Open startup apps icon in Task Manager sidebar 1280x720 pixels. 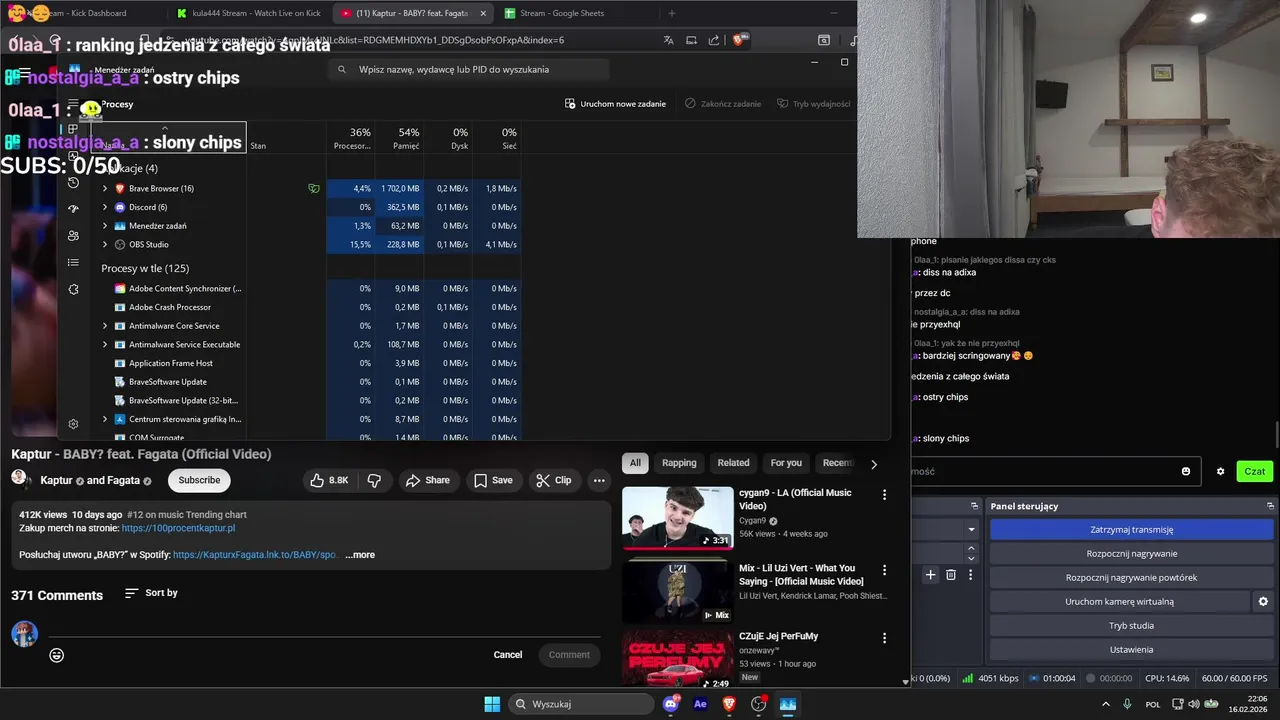point(73,209)
